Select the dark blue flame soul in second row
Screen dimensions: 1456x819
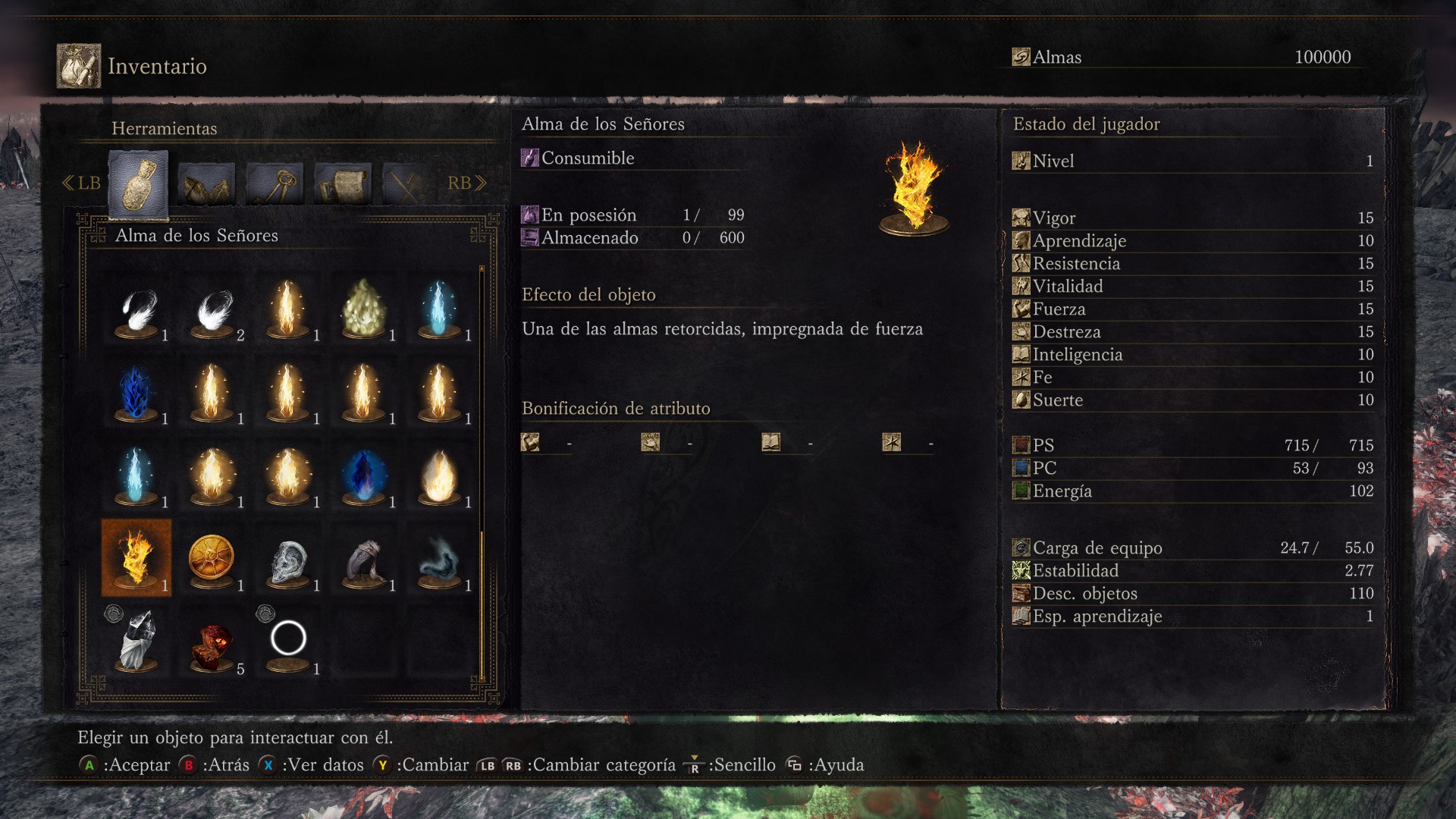(136, 391)
